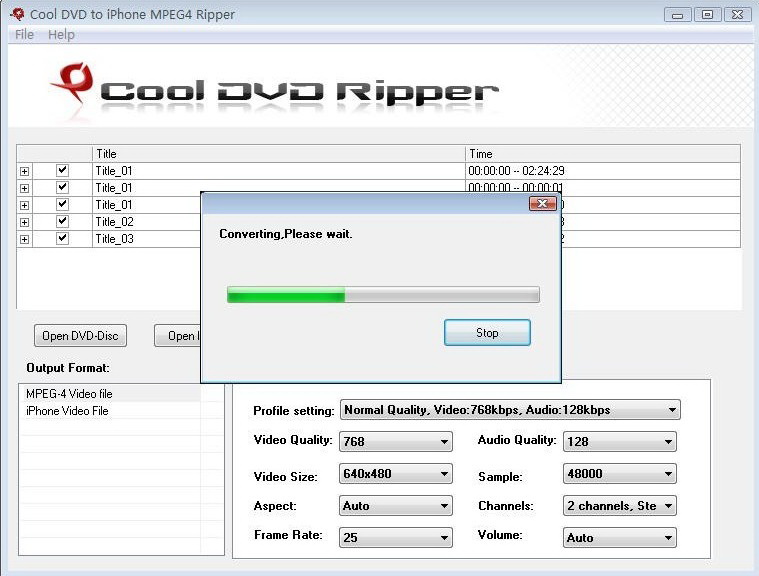The width and height of the screenshot is (759, 576).
Task: Expand the third Title_01 row
Action: coord(24,205)
